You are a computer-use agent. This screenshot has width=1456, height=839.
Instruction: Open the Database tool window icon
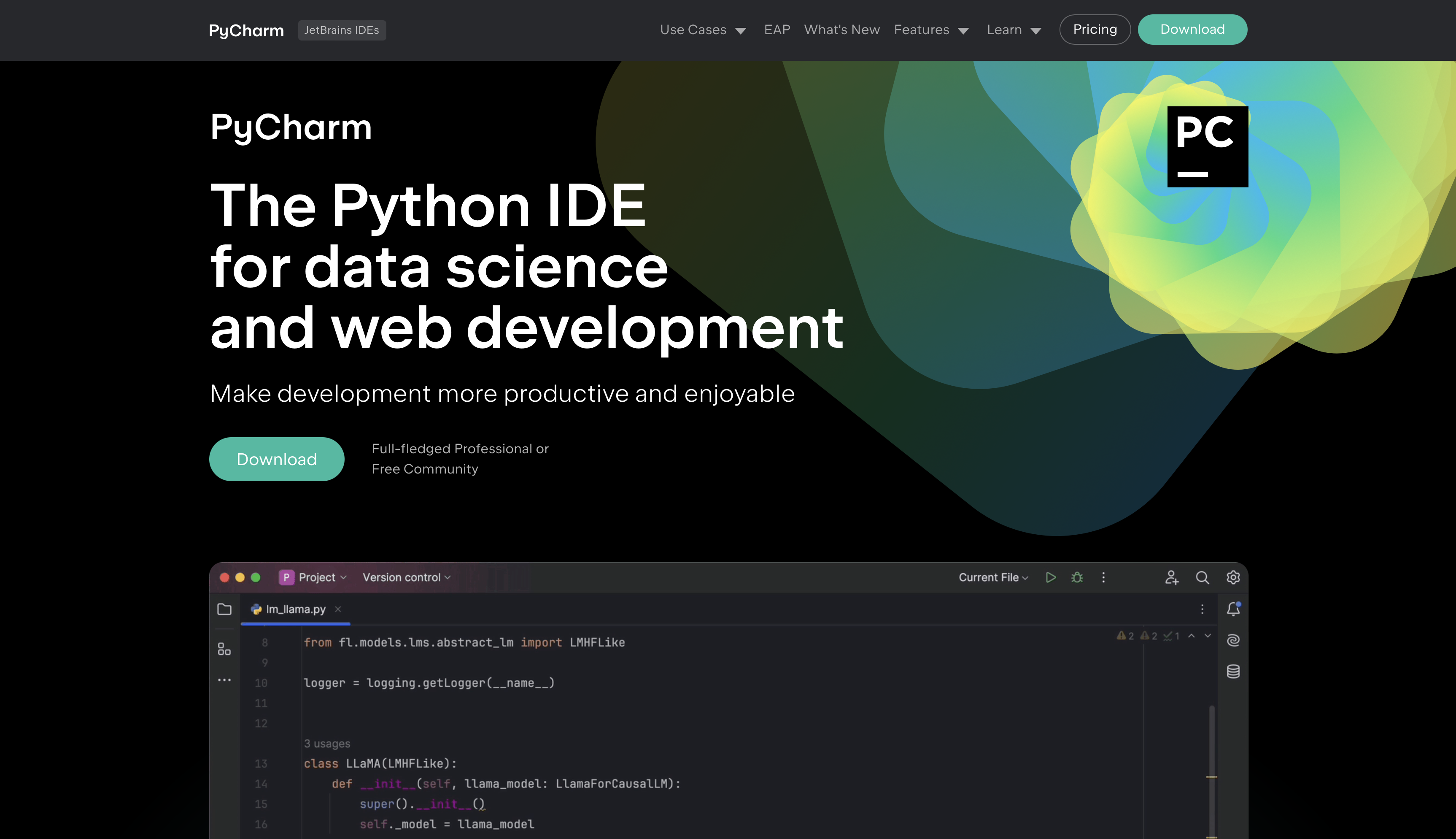[x=1233, y=671]
